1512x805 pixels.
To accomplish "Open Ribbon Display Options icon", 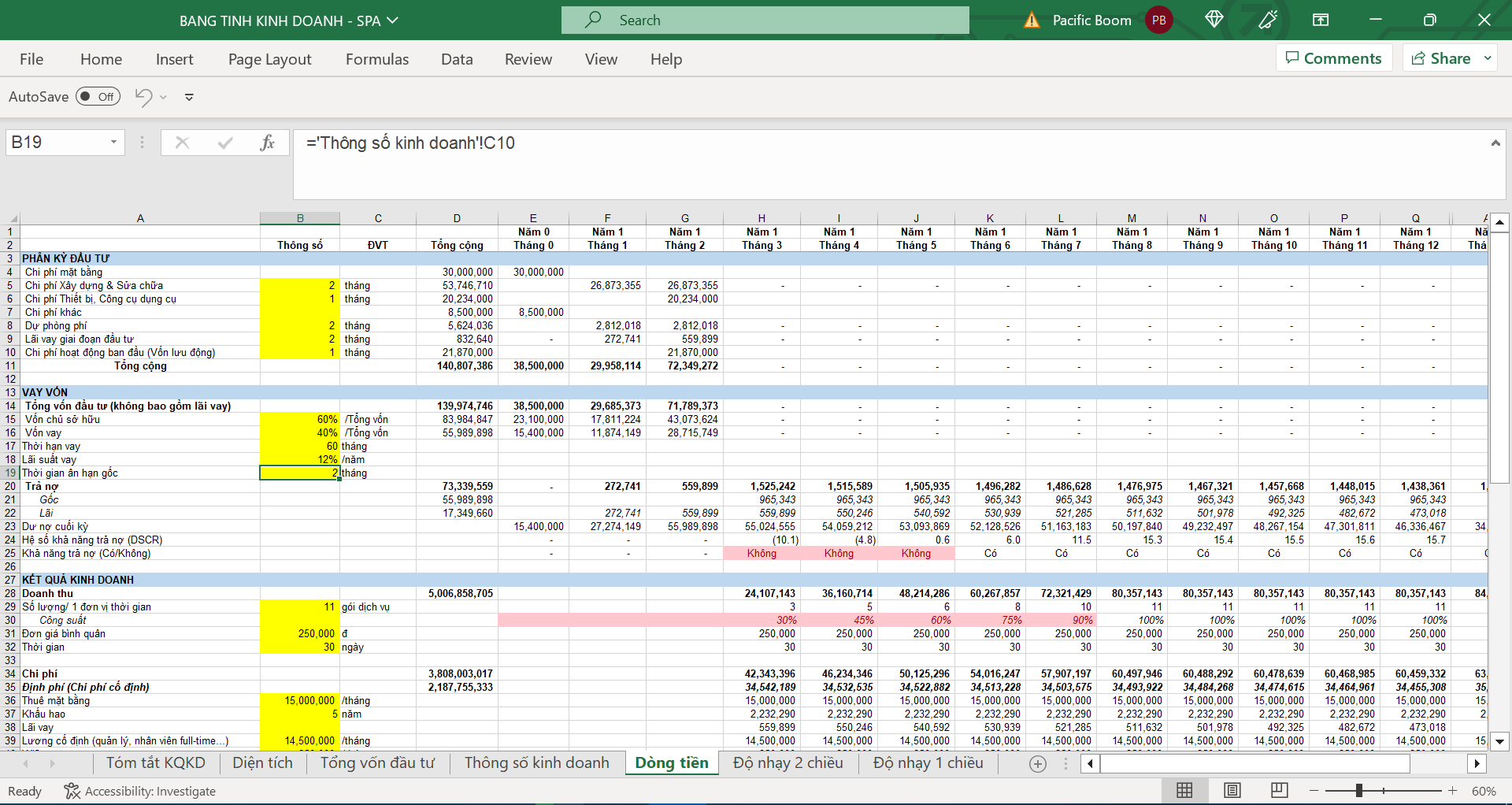I will coord(1321,20).
